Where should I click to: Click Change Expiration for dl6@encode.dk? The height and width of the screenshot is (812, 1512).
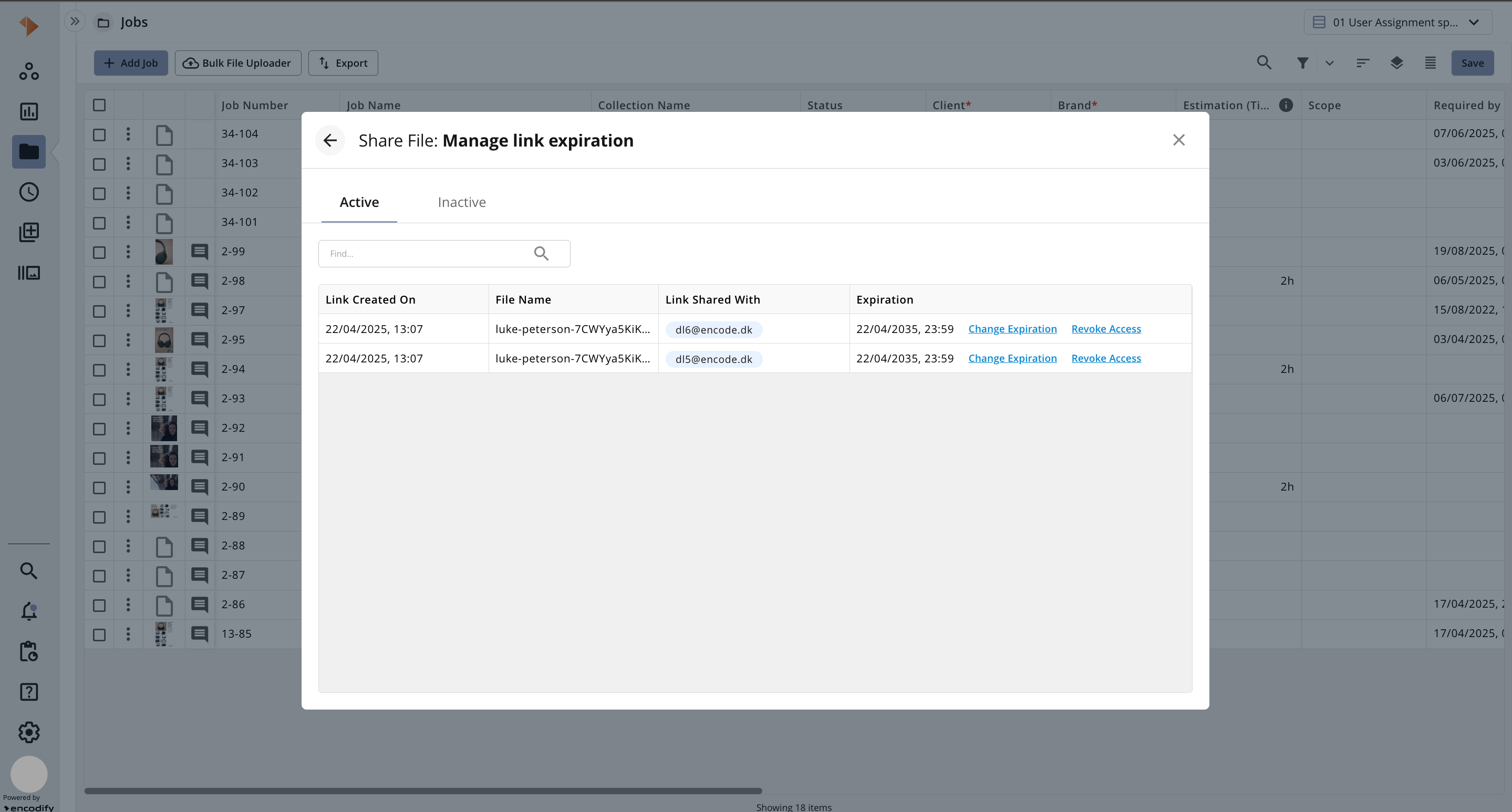tap(1012, 329)
